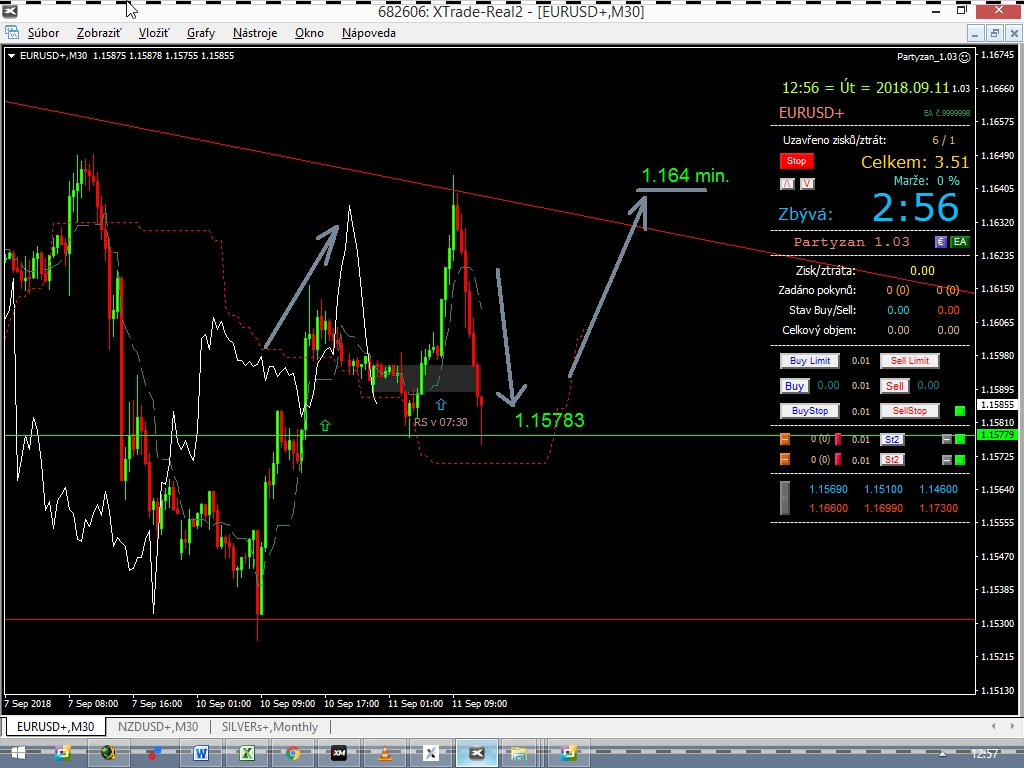The image size is (1024, 768).
Task: Click the green EA icon beside Partyzan 1.03
Action: point(959,242)
